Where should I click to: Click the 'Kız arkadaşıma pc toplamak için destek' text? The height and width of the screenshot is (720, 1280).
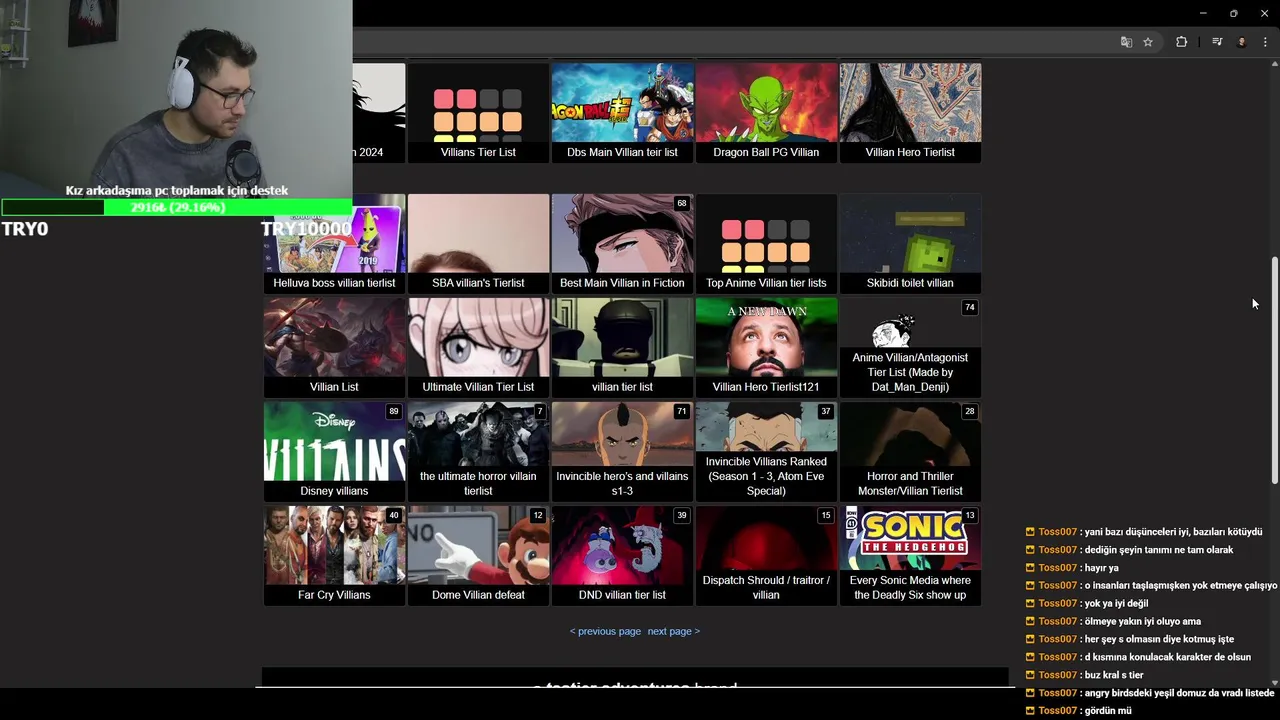point(177,190)
